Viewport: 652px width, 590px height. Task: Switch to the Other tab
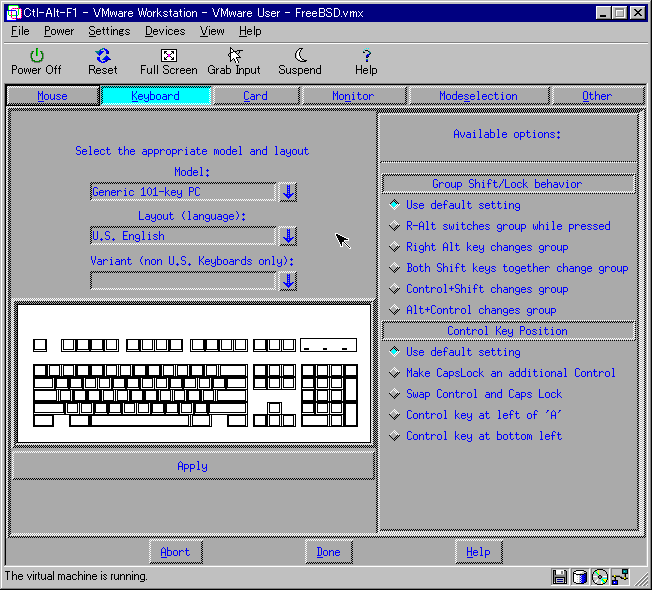(597, 96)
